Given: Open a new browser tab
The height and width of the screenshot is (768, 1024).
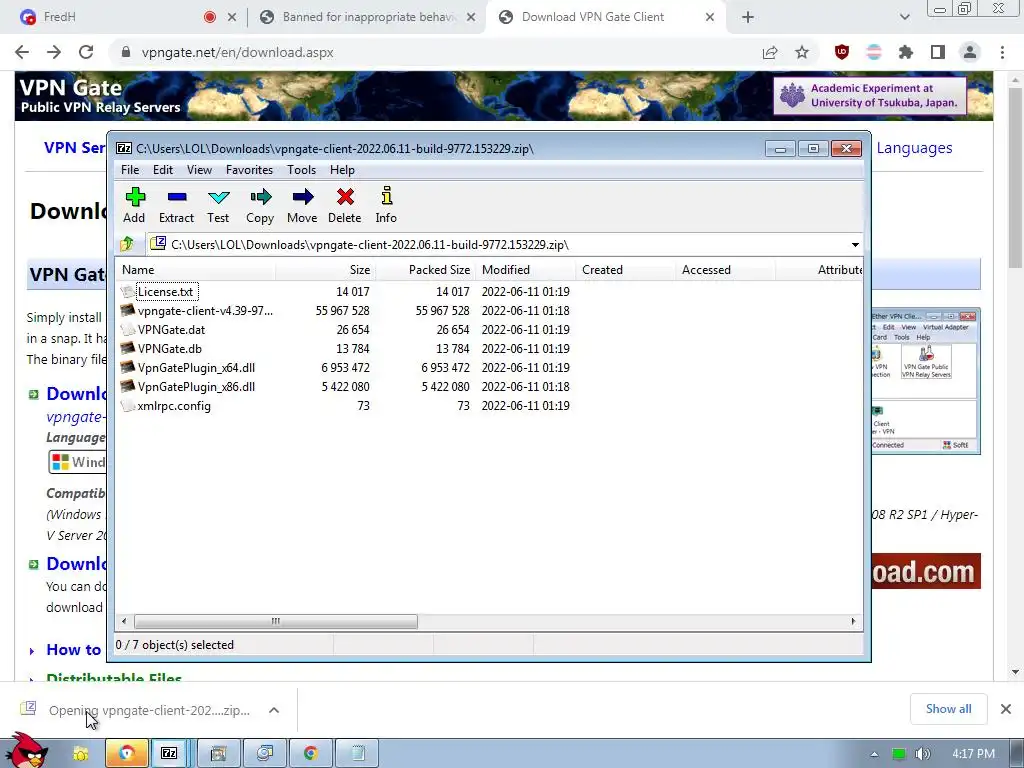Looking at the screenshot, I should click(x=748, y=18).
